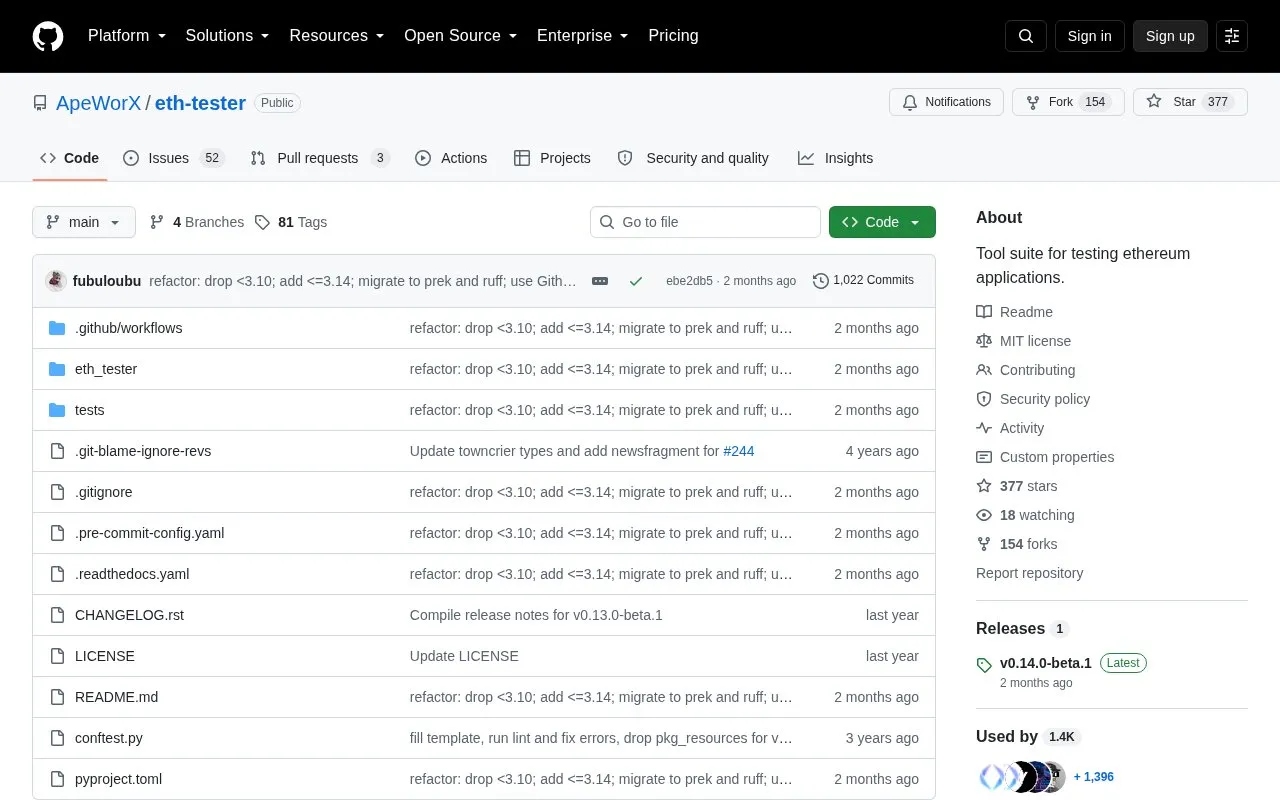1280x800 pixels.
Task: Click the Activity pulse icon
Action: 984,428
